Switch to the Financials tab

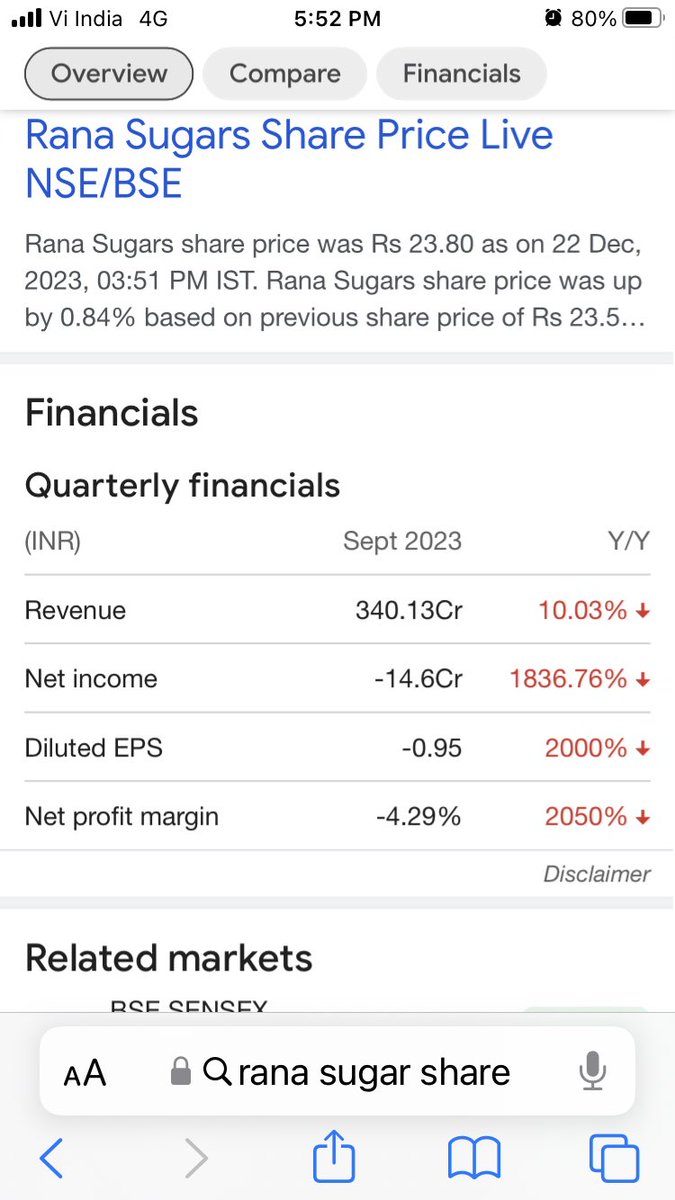pos(462,74)
